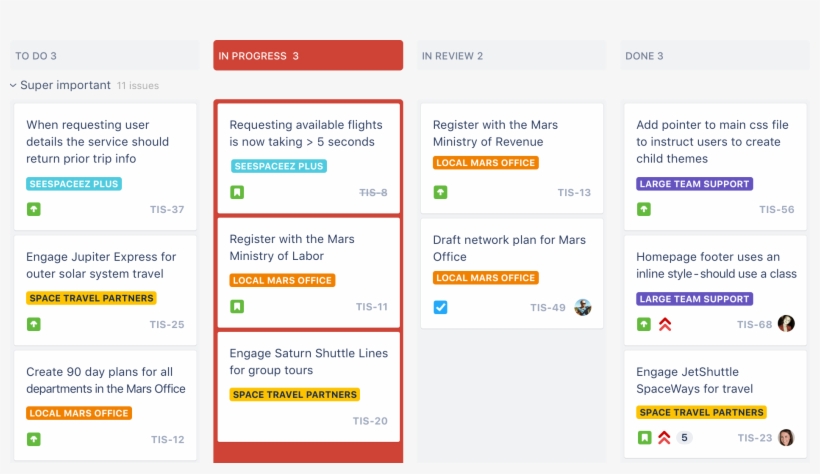The height and width of the screenshot is (474, 820).
Task: Click the green bookmark icon on TIS-8
Action: pos(237,192)
